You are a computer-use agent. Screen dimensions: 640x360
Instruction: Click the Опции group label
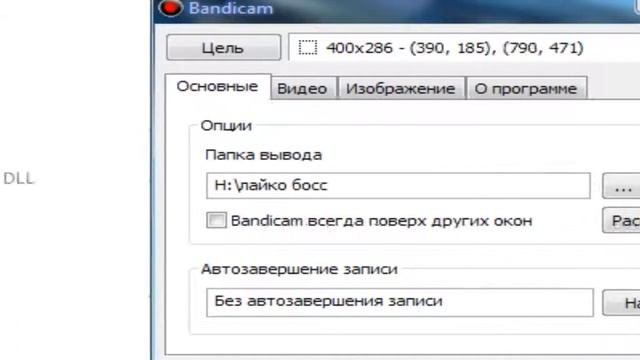tap(226, 126)
